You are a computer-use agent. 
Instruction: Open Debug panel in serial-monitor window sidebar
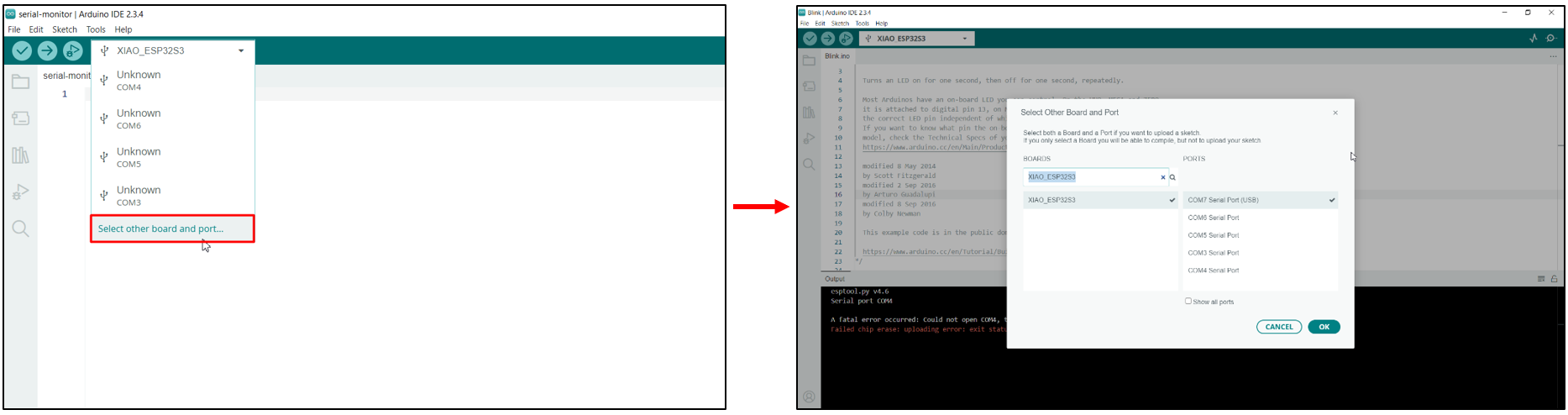[21, 192]
